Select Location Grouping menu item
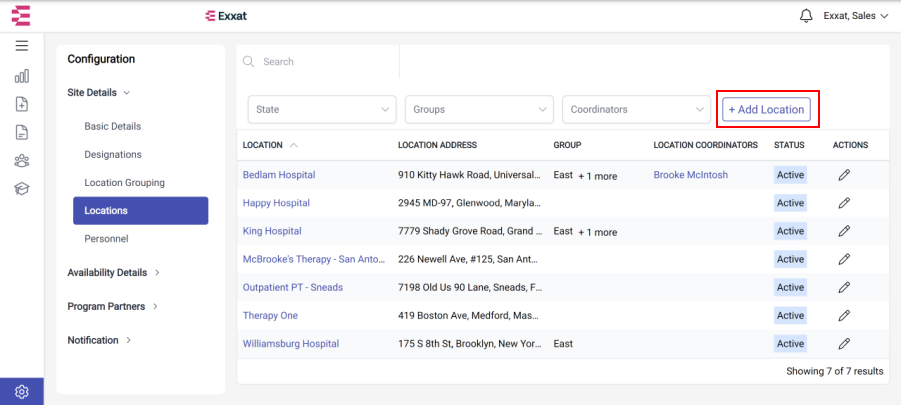Image resolution: width=902 pixels, height=405 pixels. tap(125, 182)
